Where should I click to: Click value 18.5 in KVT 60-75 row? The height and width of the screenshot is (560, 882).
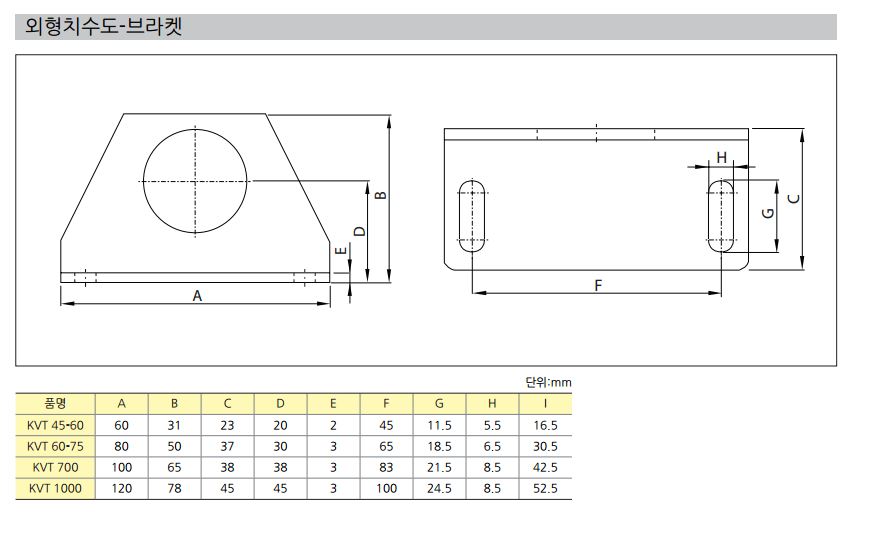tap(439, 446)
